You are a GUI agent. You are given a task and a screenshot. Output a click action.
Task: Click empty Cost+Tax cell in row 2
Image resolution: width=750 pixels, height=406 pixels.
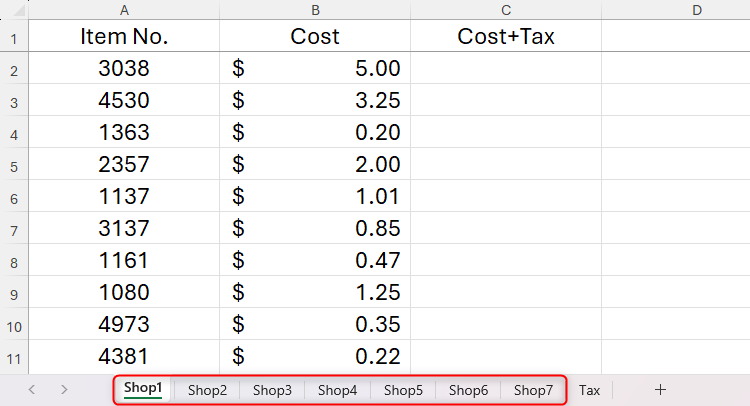point(506,69)
